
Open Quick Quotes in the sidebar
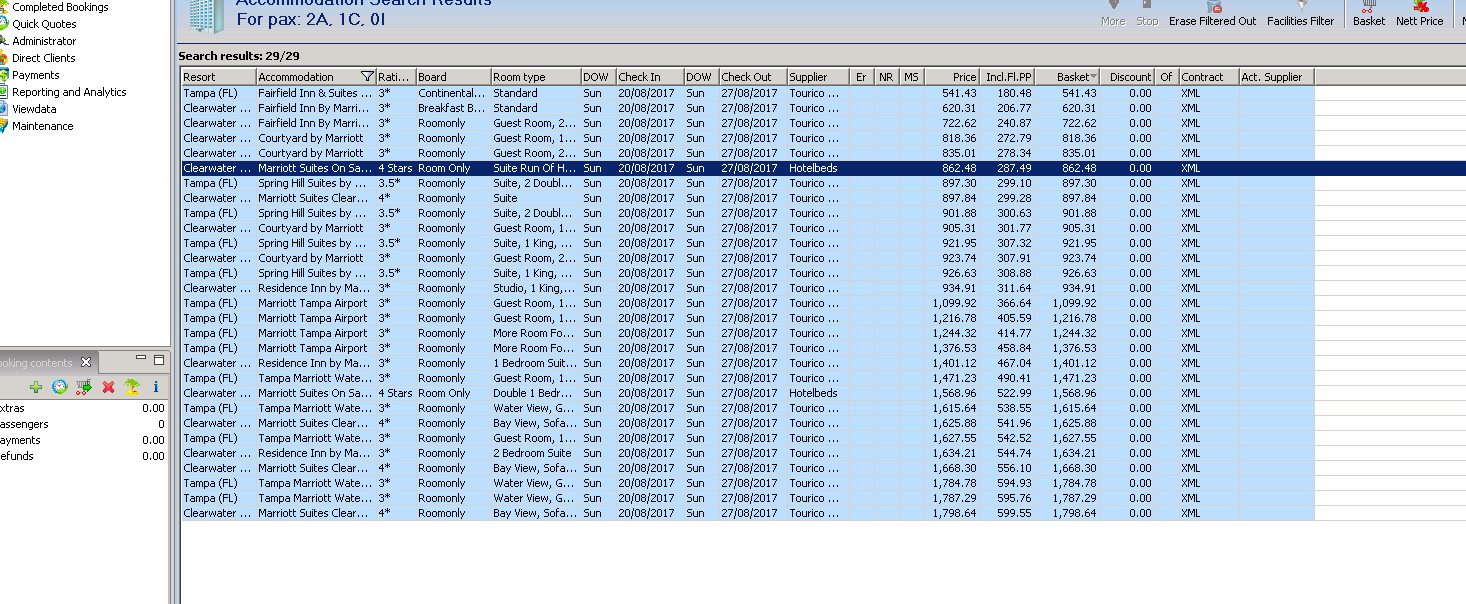[44, 24]
